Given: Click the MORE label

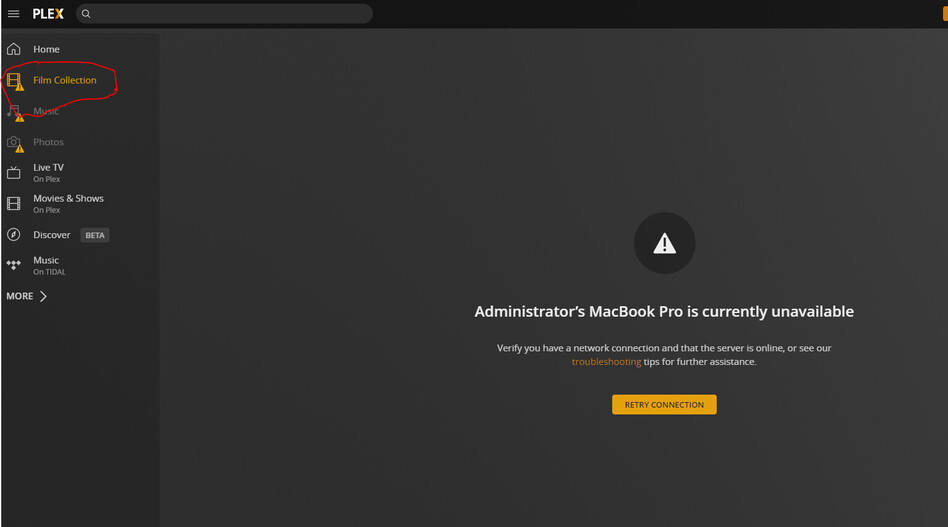Looking at the screenshot, I should tap(20, 296).
